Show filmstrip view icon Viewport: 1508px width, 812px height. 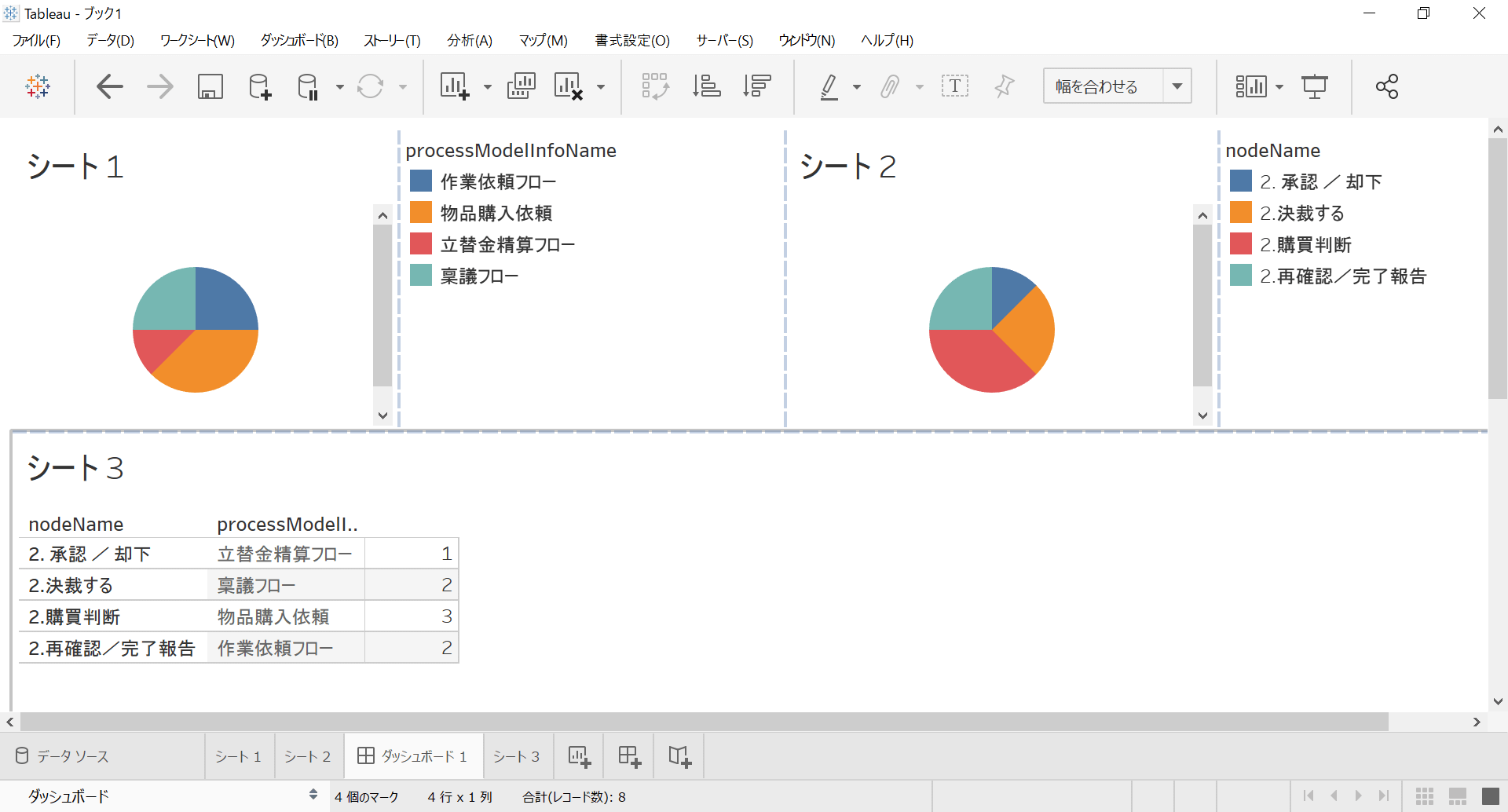(1458, 796)
